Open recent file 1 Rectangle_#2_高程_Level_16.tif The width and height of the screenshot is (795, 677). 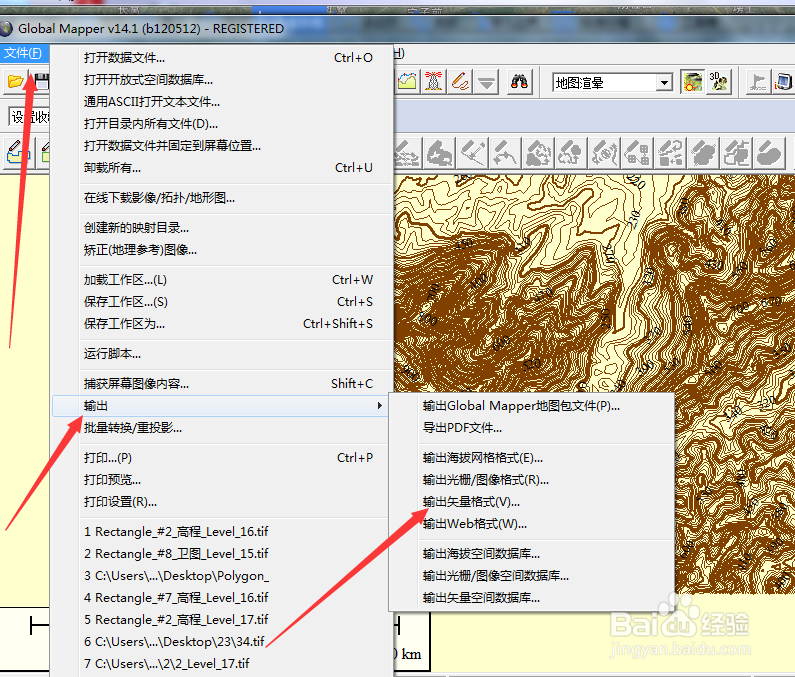223,531
